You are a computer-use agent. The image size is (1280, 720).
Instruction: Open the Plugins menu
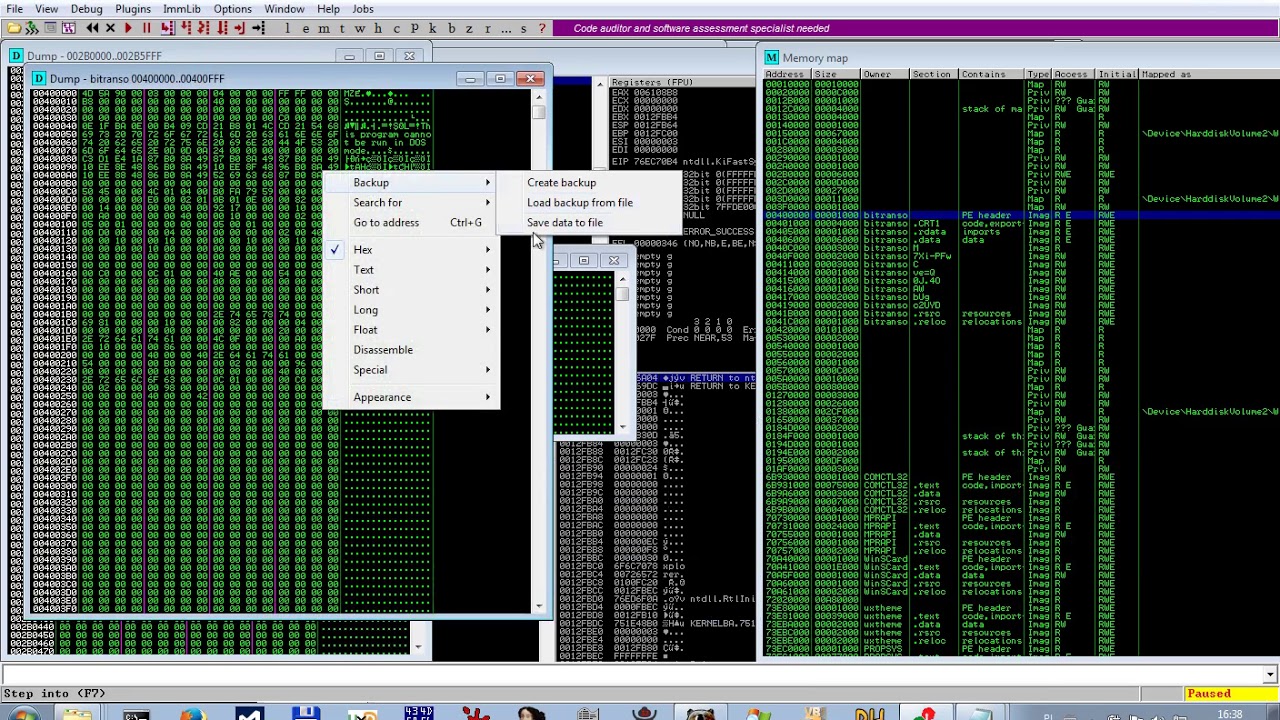click(x=133, y=9)
